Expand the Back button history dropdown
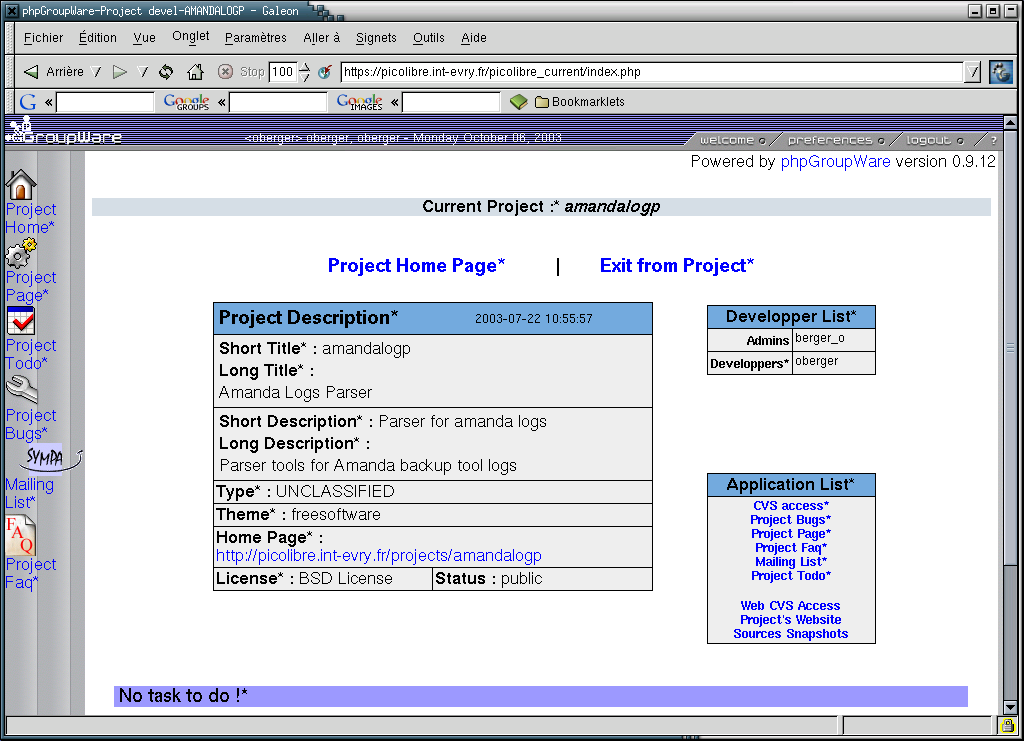 pos(96,72)
